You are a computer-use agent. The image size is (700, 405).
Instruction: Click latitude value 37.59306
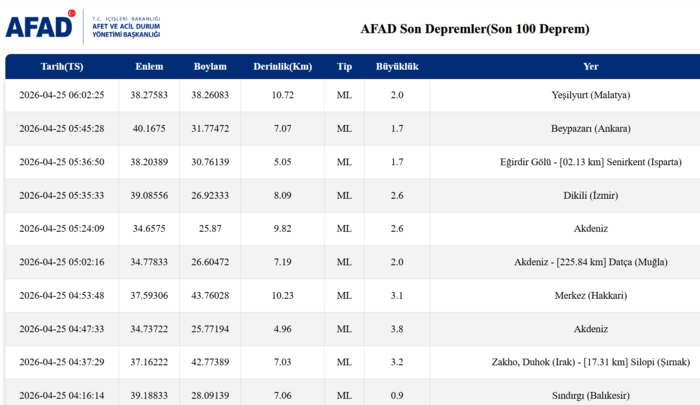(149, 296)
